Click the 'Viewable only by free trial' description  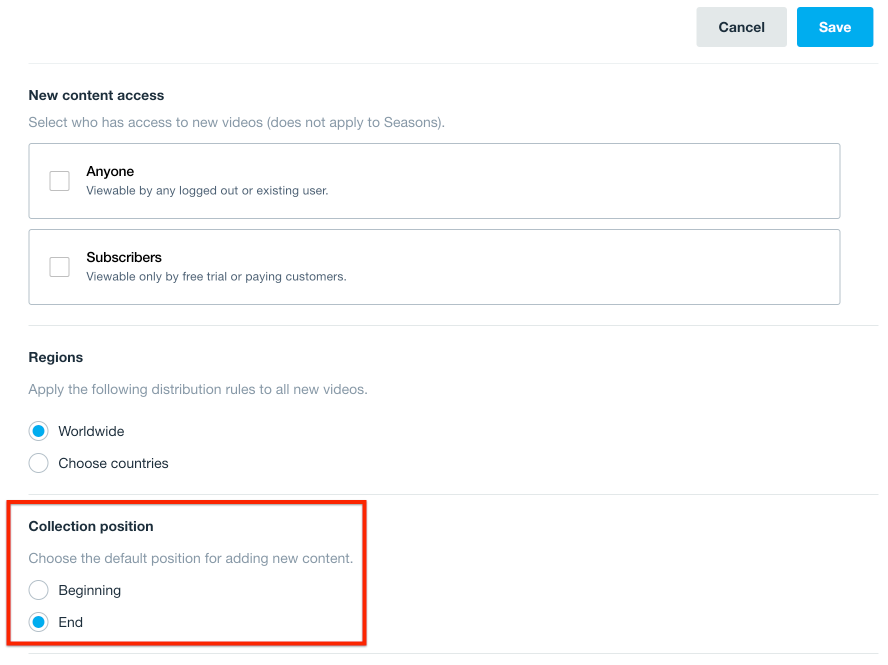(216, 276)
